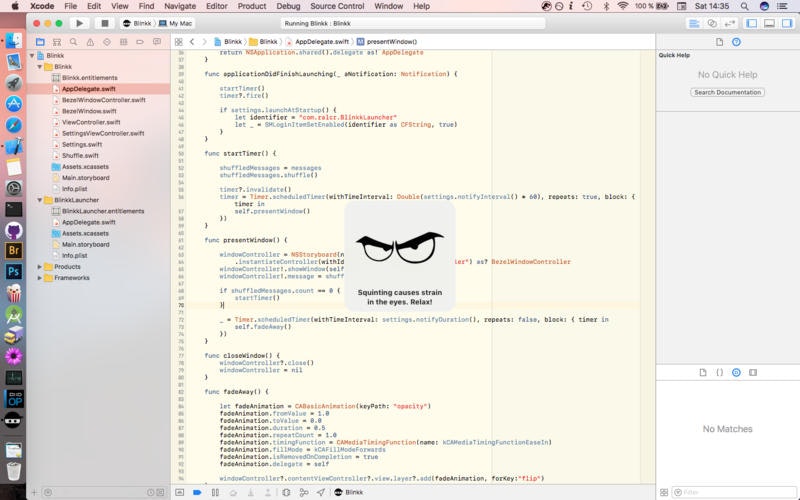Open the presentWindow() jump bar menu
The image size is (800, 500).
pos(387,42)
